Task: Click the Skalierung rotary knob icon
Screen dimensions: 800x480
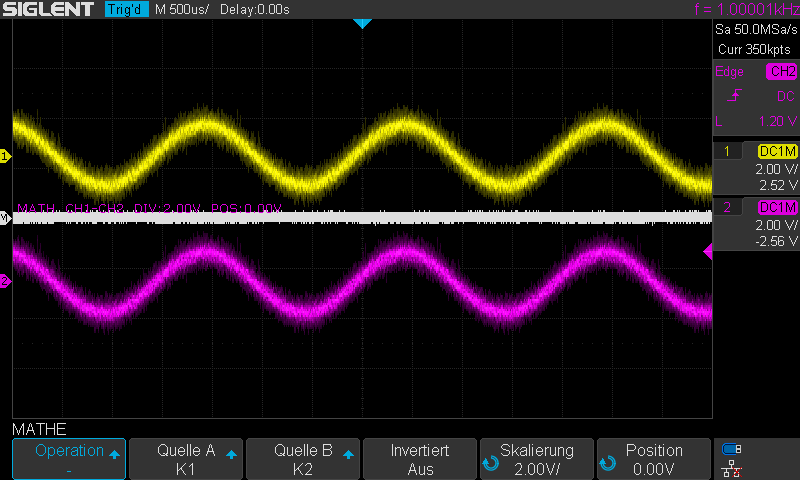Action: pyautogui.click(x=490, y=463)
